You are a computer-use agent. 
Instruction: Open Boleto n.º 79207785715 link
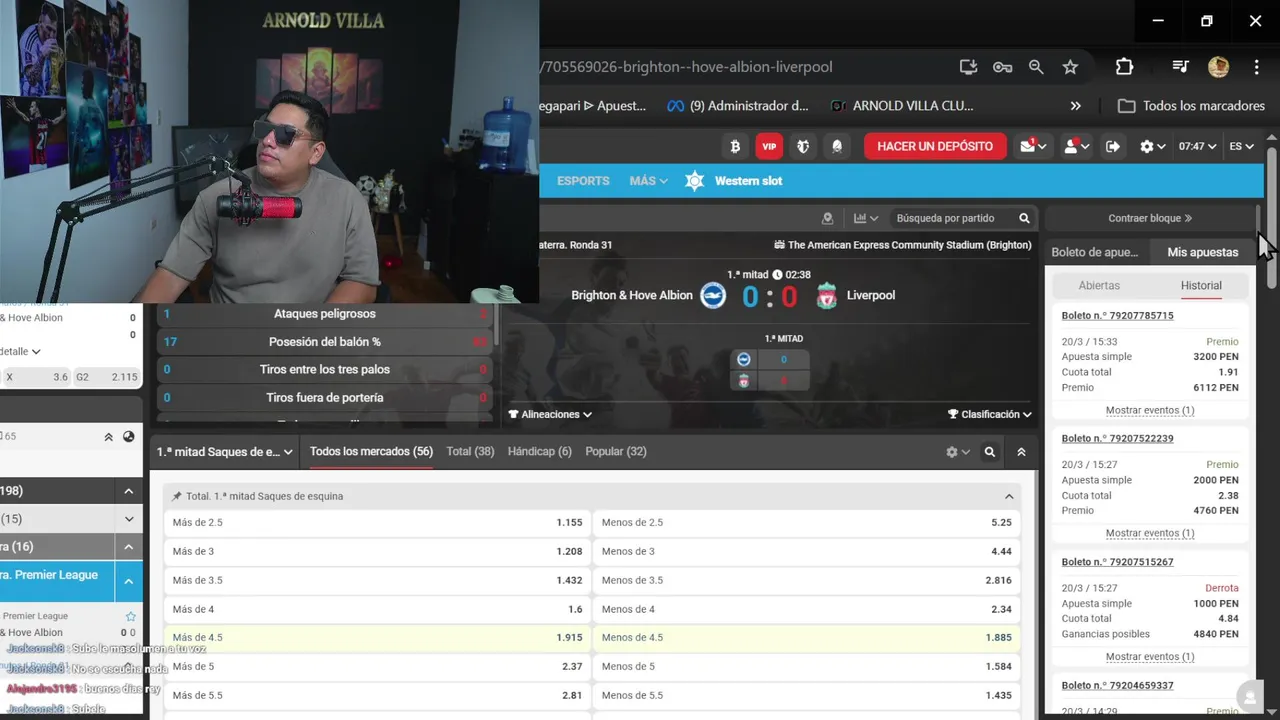(x=1117, y=316)
